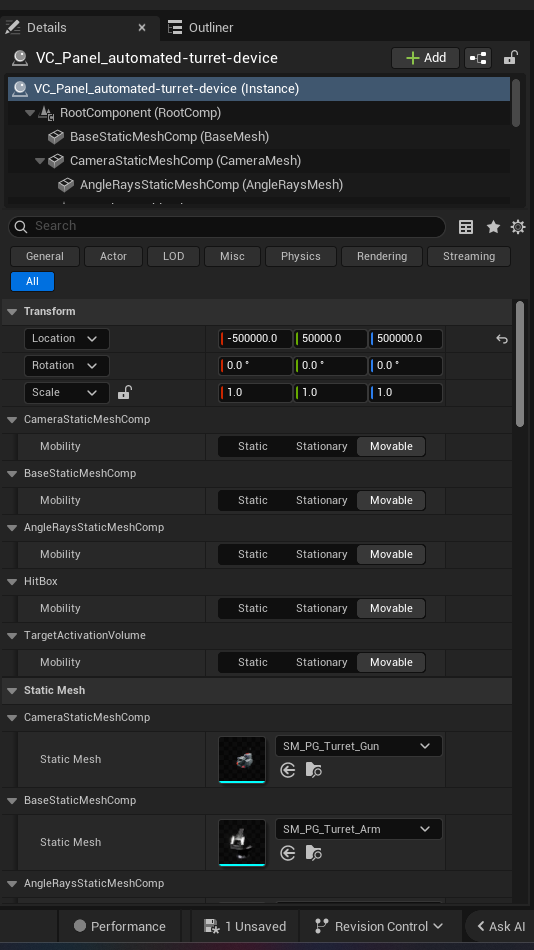Image resolution: width=534 pixels, height=950 pixels.
Task: Browse to SM_PG_Turret_Arm in content browser
Action: click(x=313, y=853)
